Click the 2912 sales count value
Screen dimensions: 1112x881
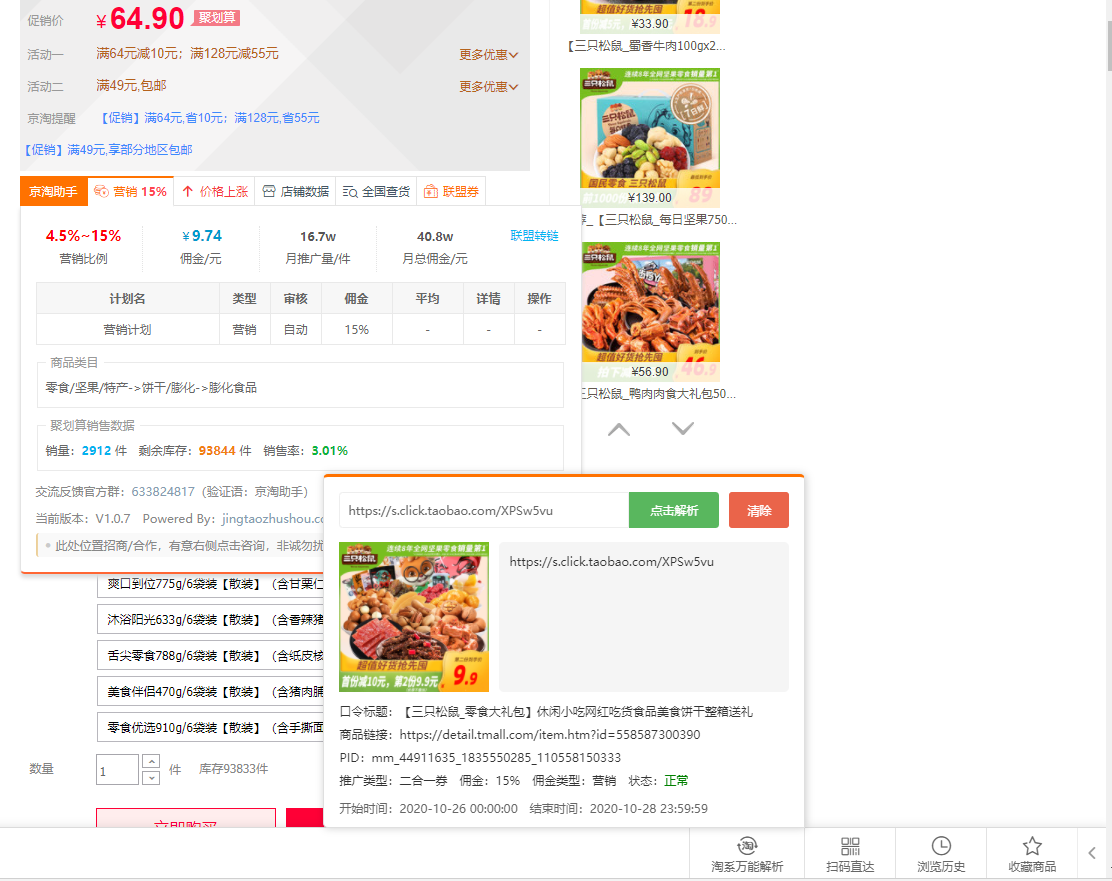[x=96, y=450]
